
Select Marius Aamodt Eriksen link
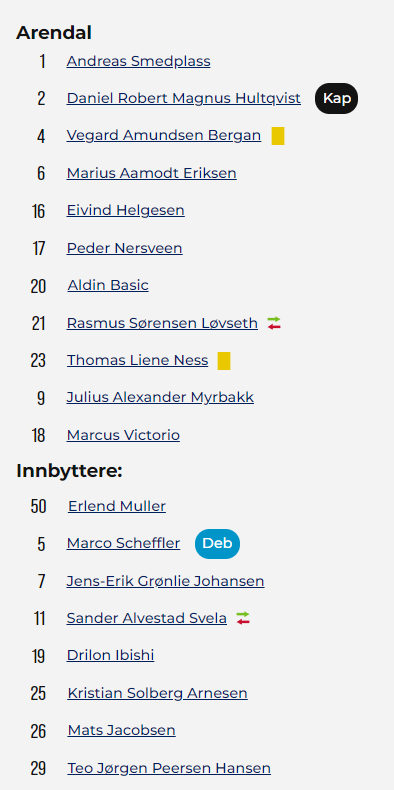pos(152,173)
